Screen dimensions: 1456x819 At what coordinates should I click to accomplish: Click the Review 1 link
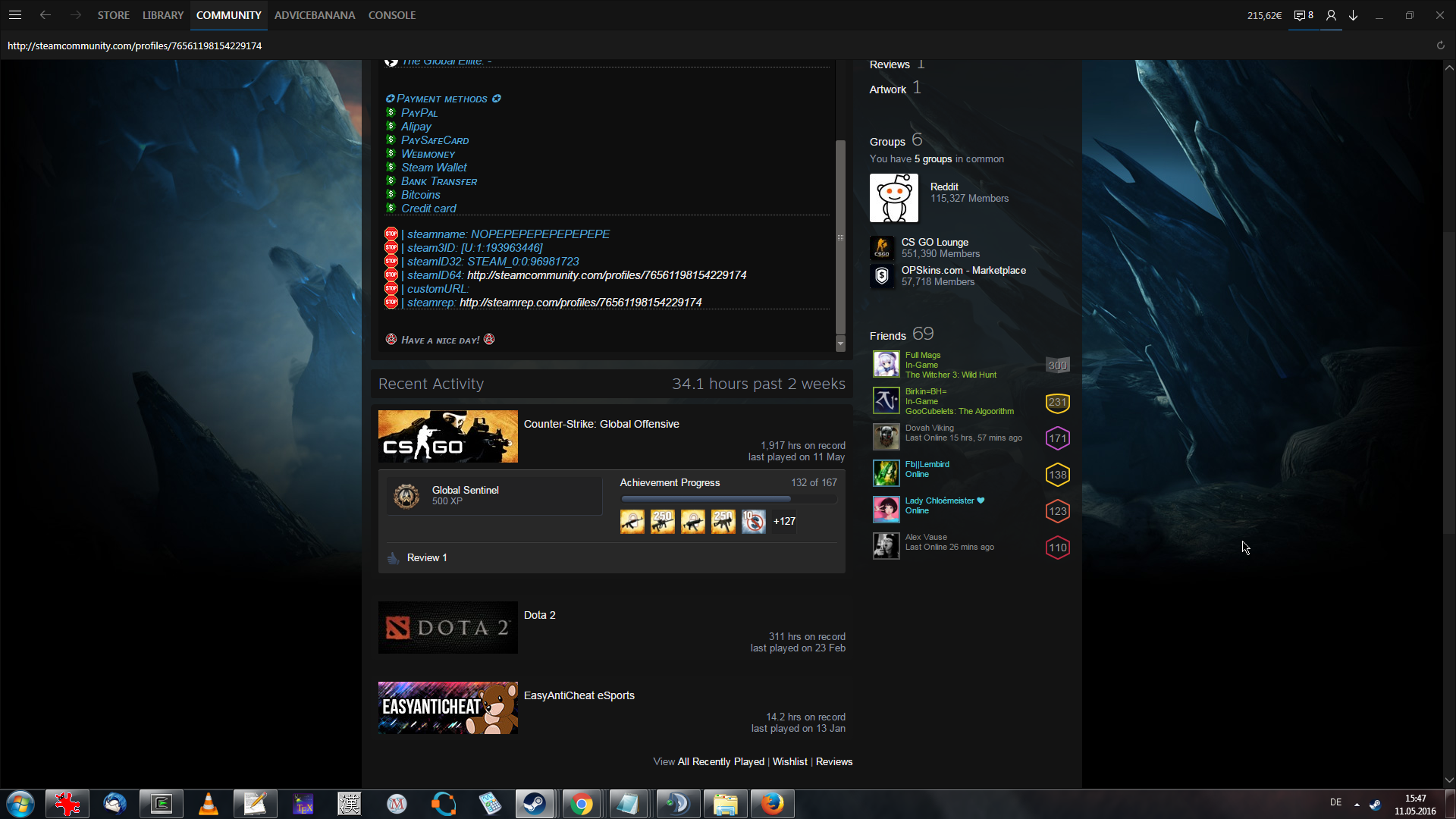pyautogui.click(x=426, y=557)
